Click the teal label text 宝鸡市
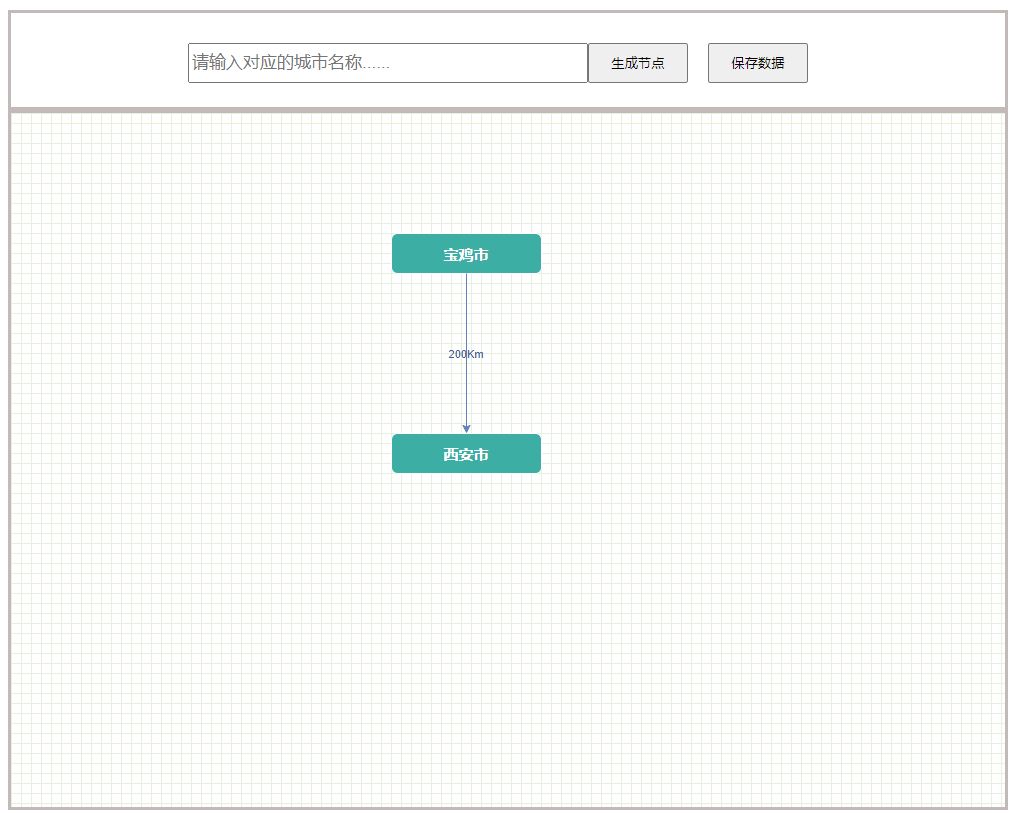1018x813 pixels. (466, 253)
